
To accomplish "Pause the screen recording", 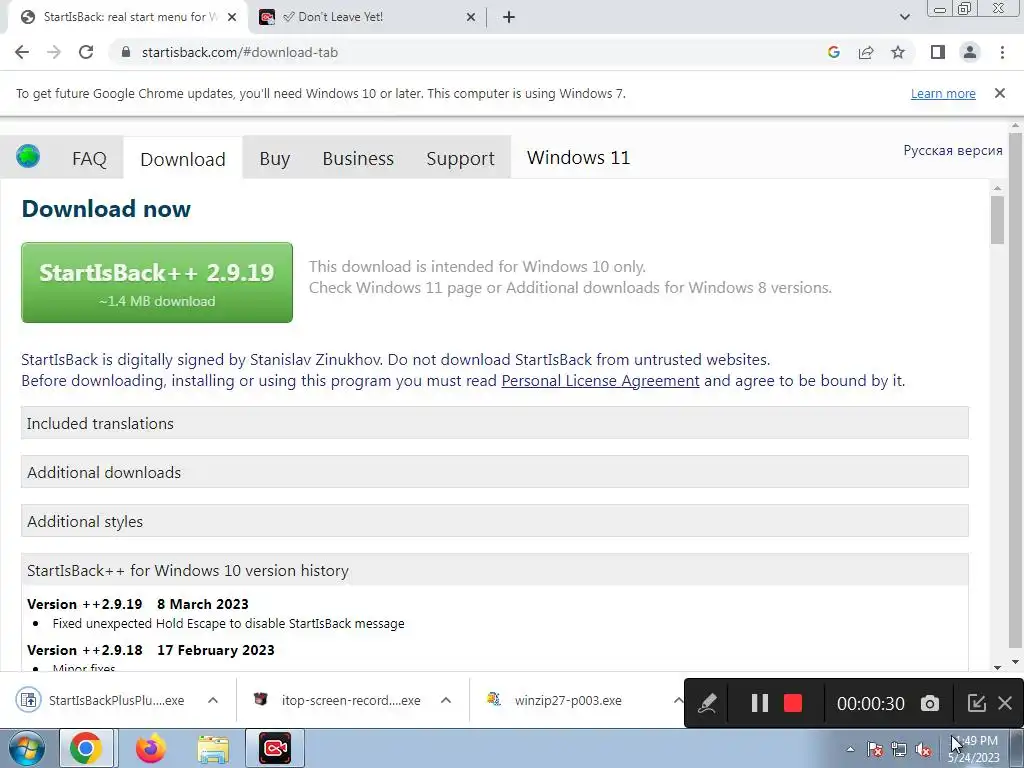I will point(760,703).
